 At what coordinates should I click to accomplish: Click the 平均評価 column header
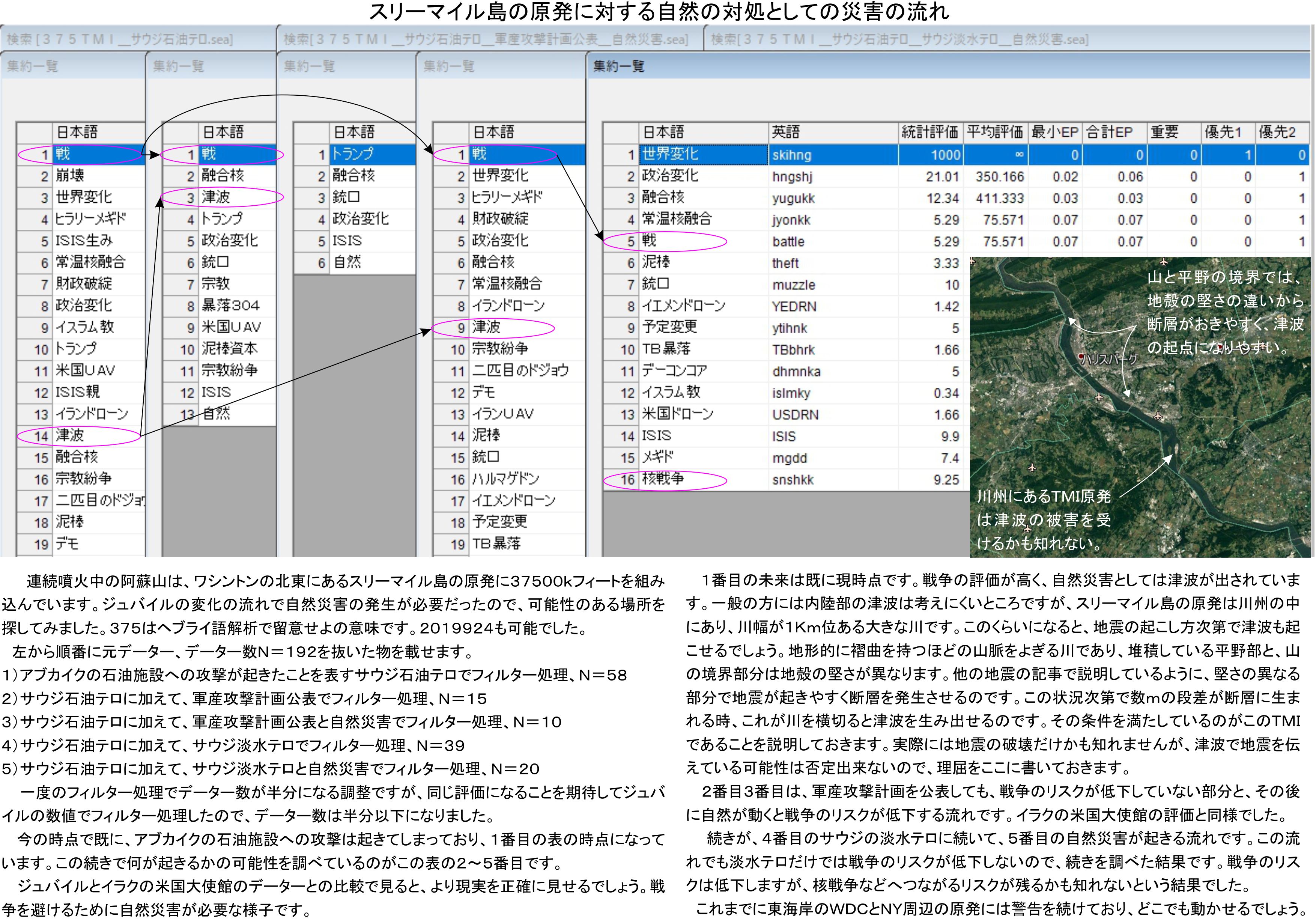tap(994, 132)
